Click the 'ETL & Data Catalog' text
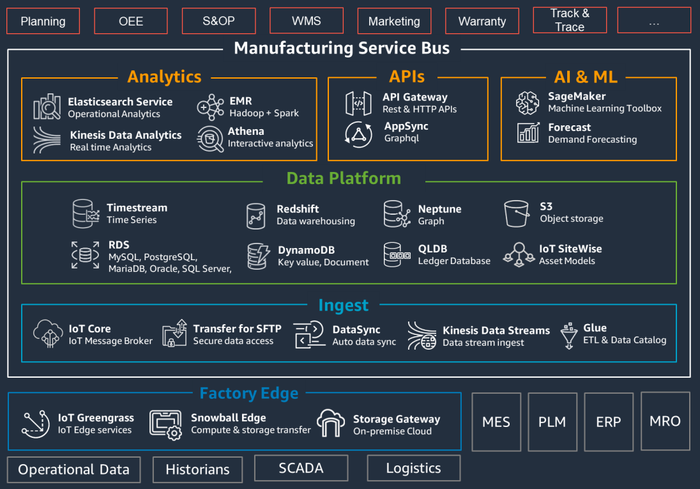This screenshot has height=489, width=700. 625,340
